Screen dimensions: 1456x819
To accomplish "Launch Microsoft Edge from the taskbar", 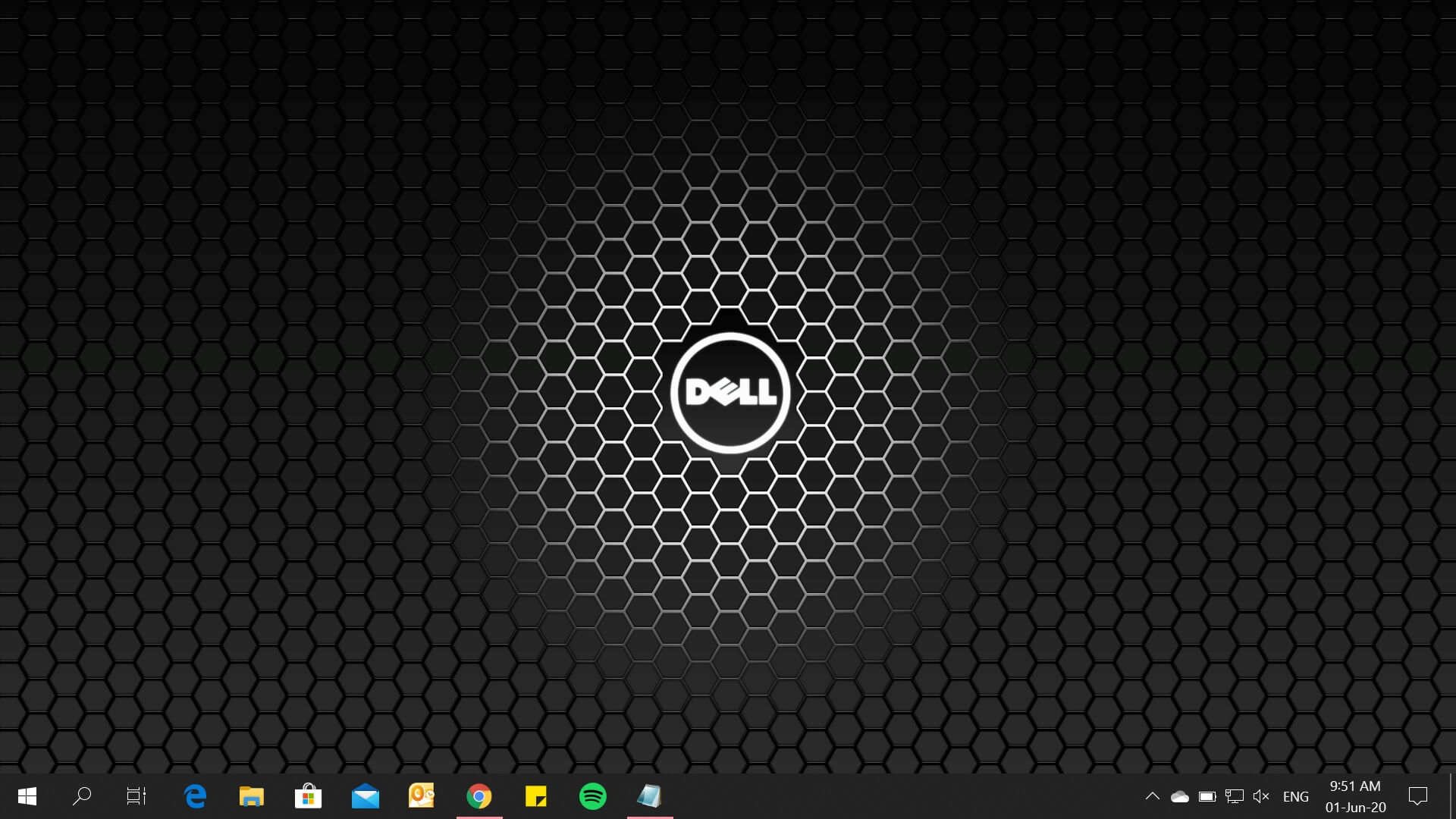I will point(195,796).
